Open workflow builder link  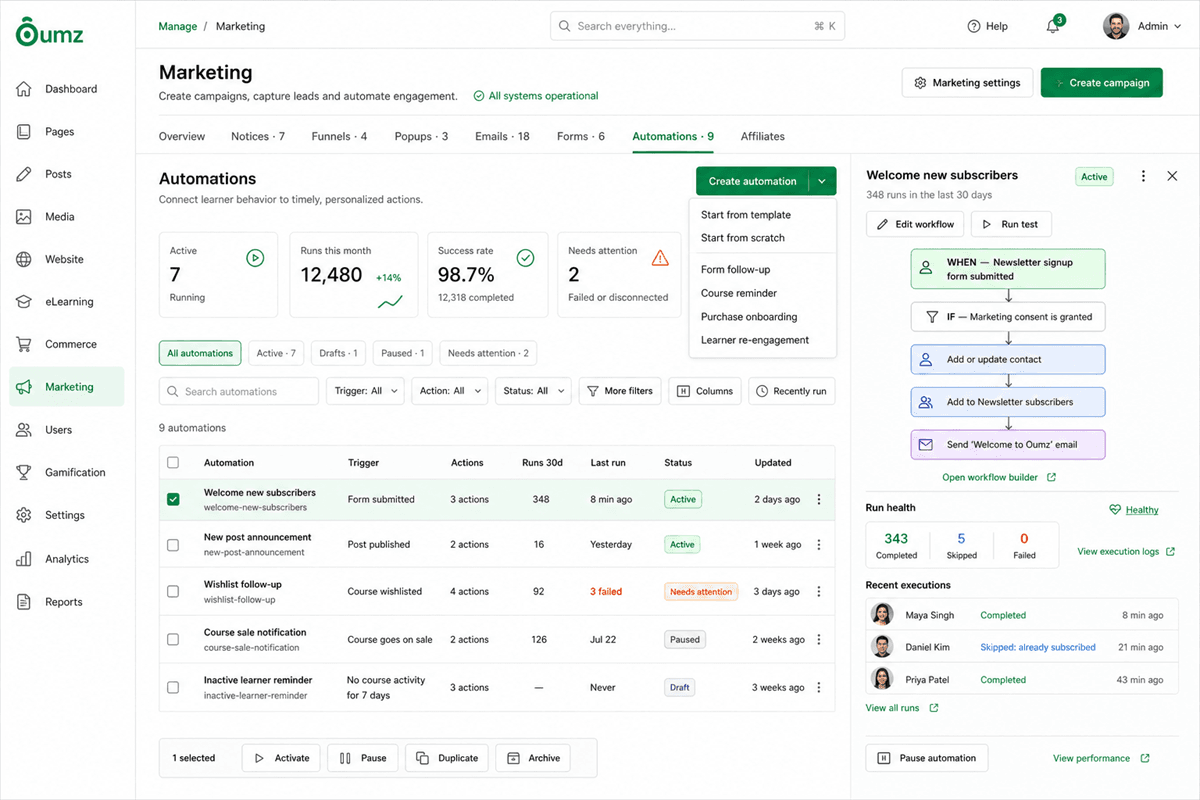click(999, 477)
